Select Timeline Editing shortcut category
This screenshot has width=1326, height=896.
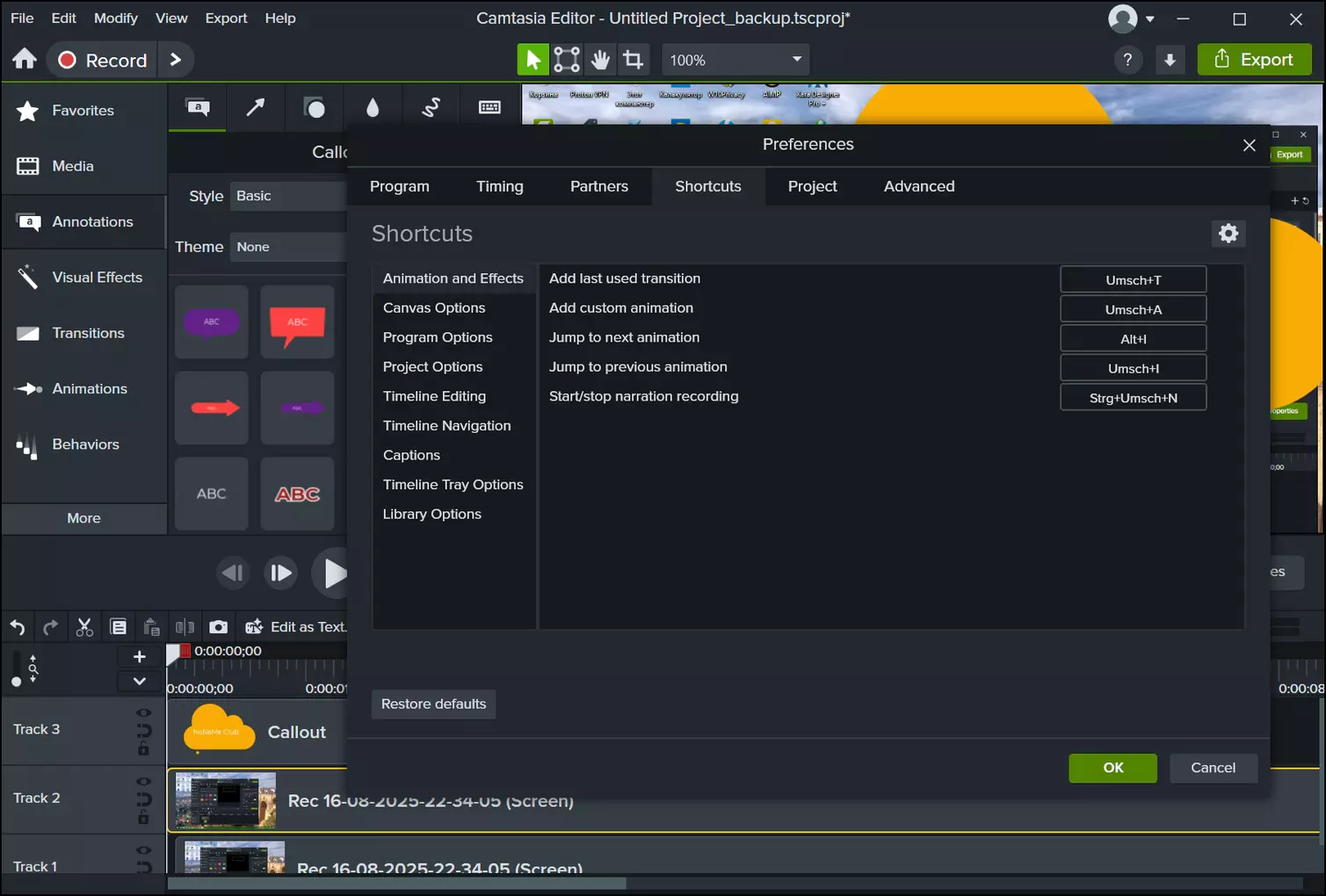click(434, 396)
